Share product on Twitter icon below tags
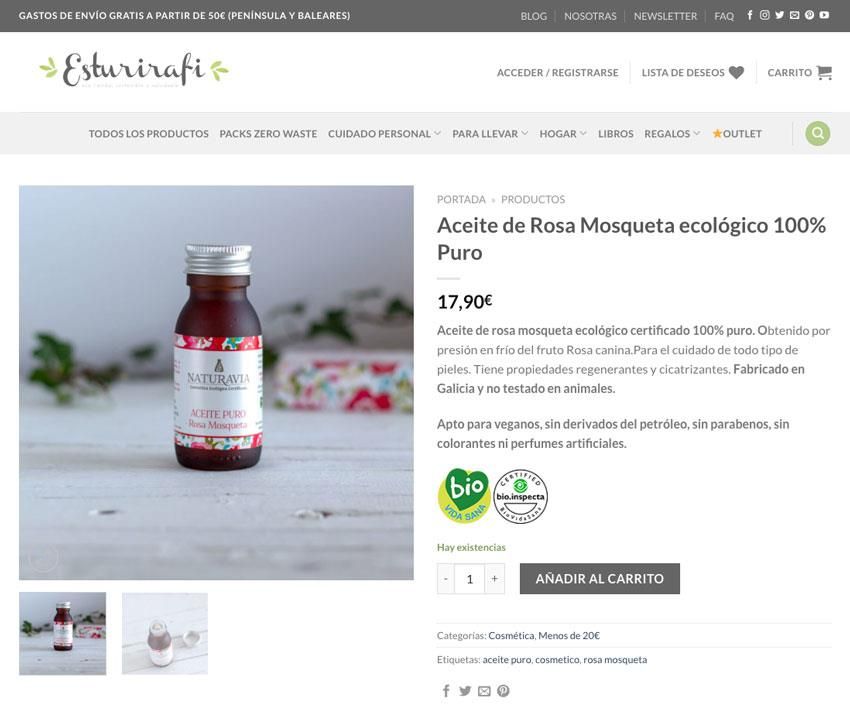Screen dimensions: 850x727 point(465,691)
